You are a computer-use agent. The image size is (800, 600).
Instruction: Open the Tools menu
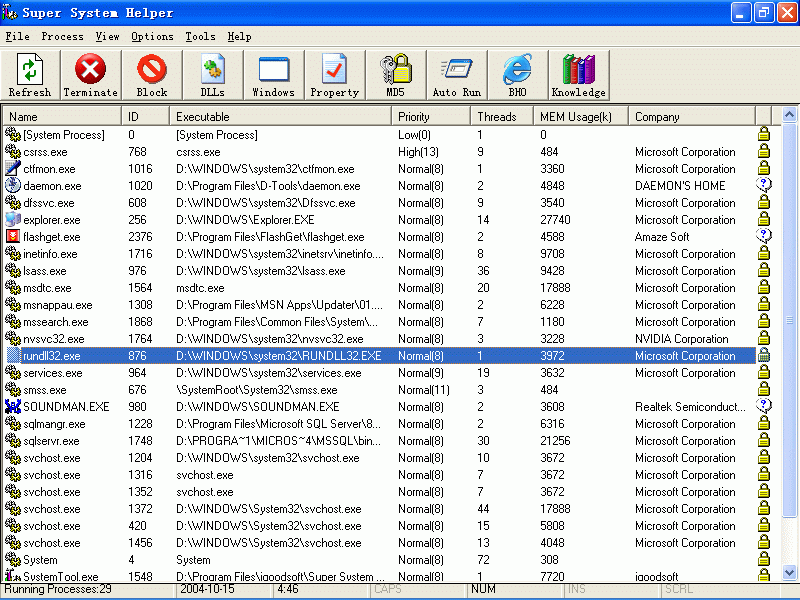(x=200, y=37)
